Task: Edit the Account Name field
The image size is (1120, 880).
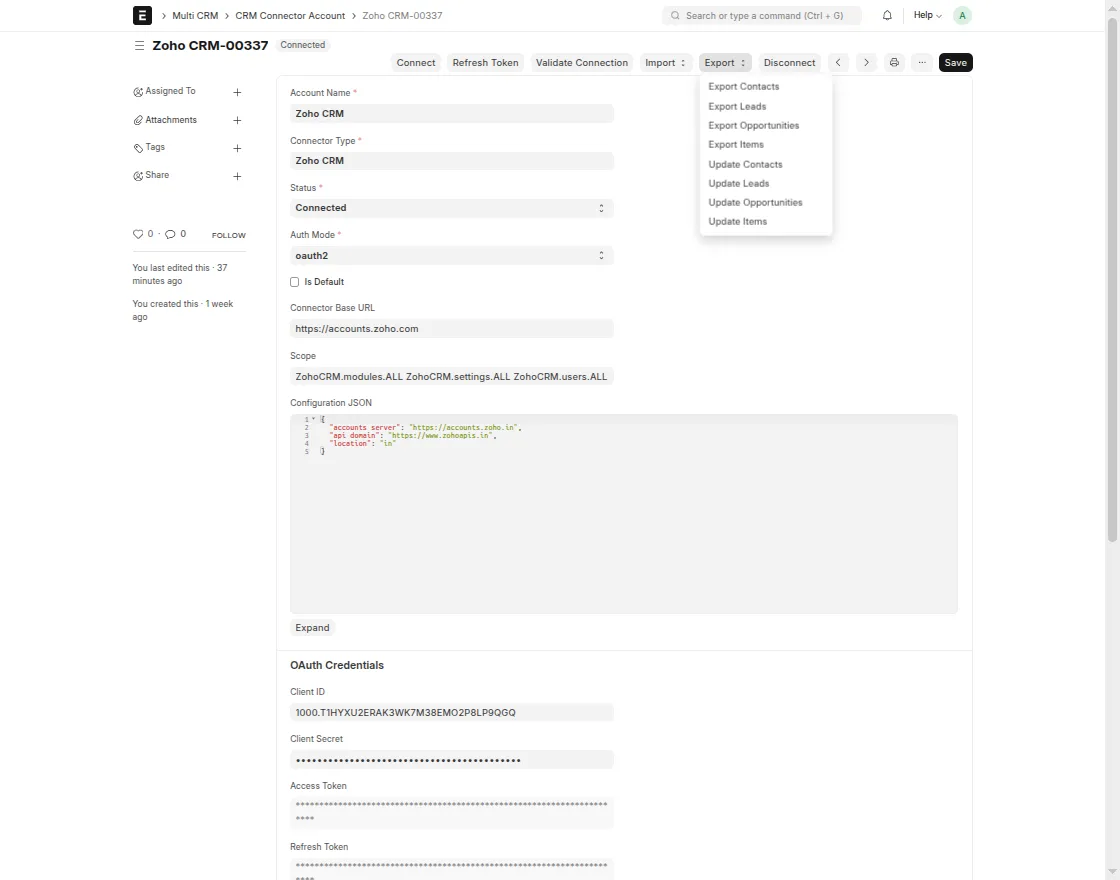Action: (451, 114)
